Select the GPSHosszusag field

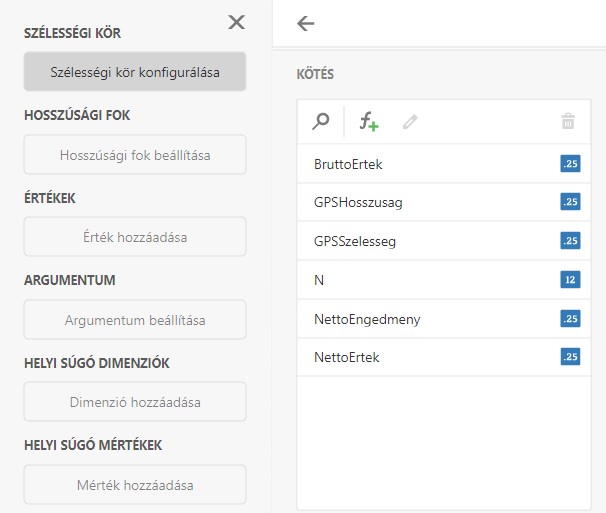click(x=358, y=202)
